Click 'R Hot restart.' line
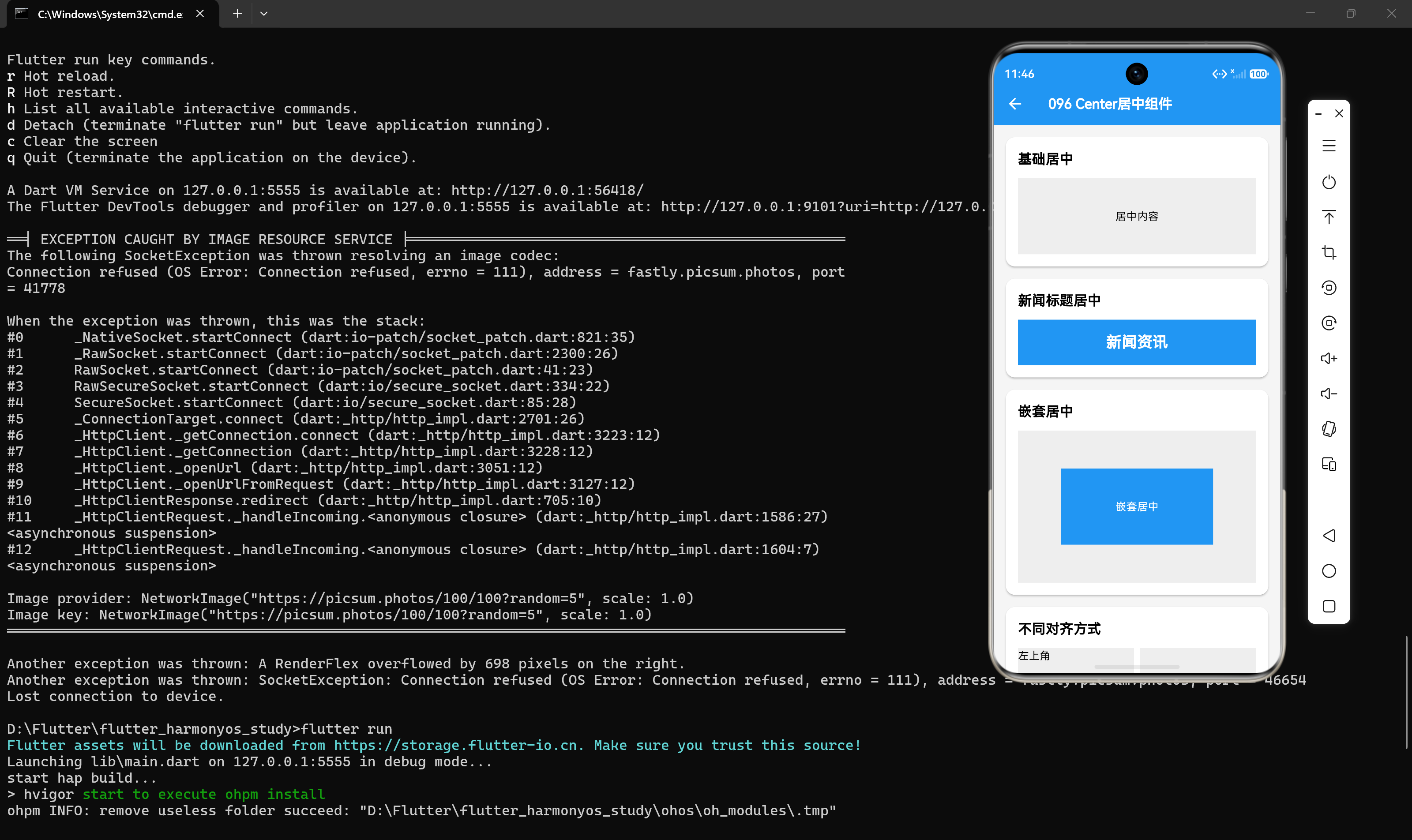 coord(64,92)
